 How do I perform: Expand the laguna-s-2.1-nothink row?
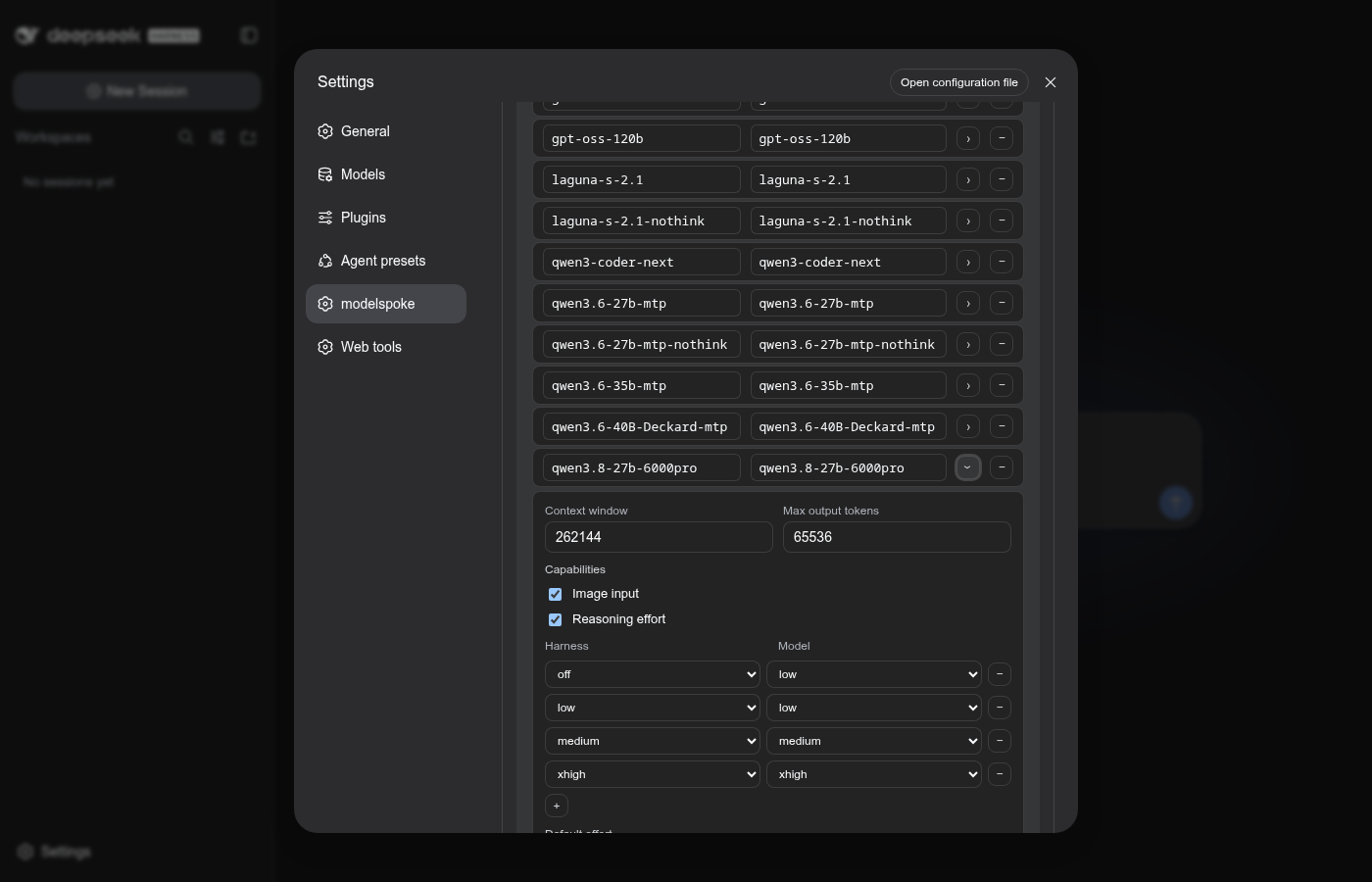(x=968, y=221)
